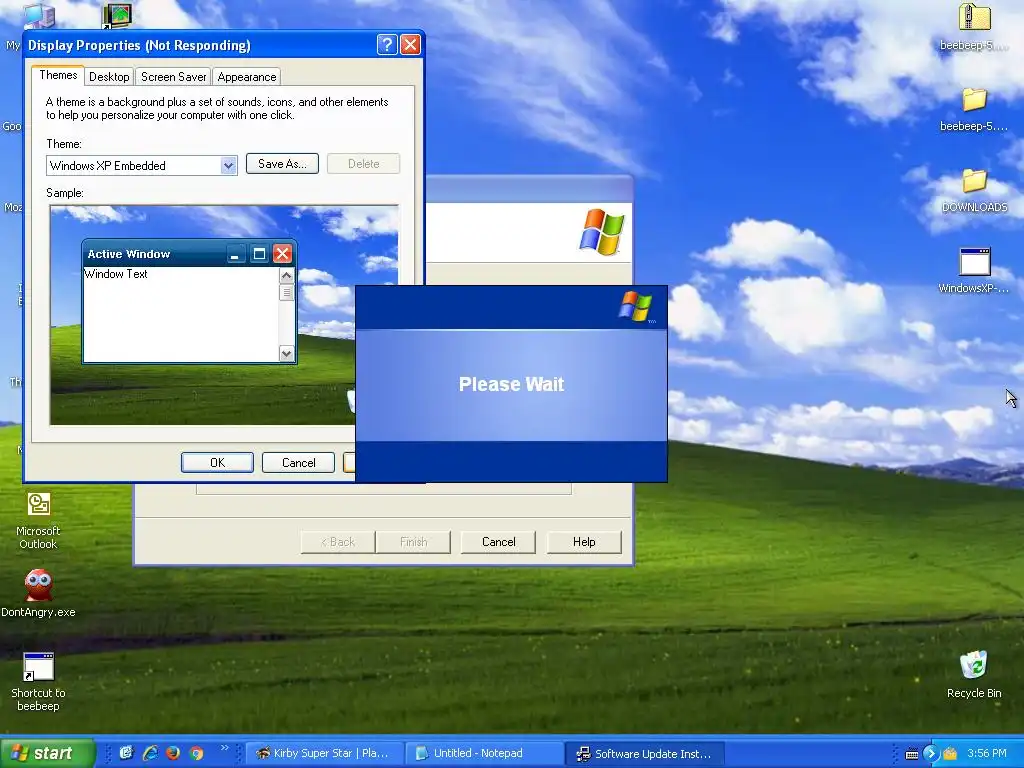The image size is (1024, 768).
Task: Select the DOWNLOADS folder icon
Action: [x=974, y=190]
